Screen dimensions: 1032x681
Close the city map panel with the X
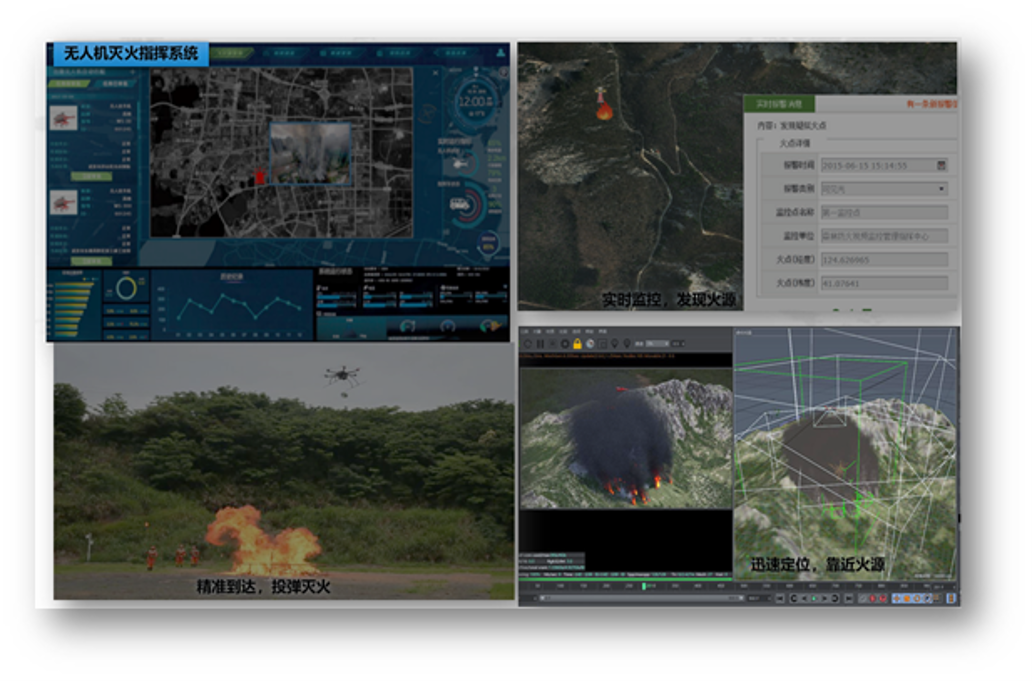click(x=435, y=73)
